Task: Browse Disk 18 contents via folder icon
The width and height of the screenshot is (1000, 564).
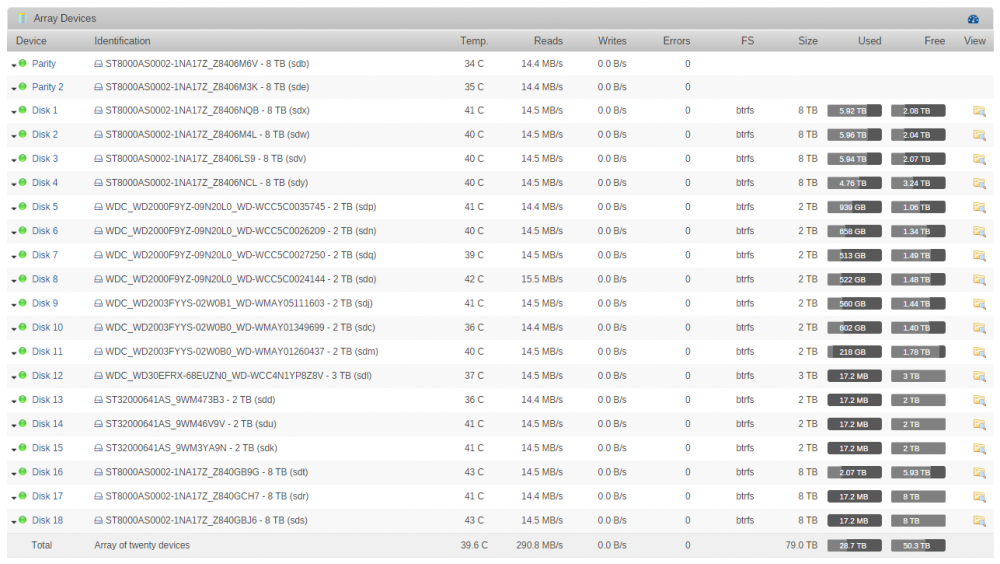Action: [x=979, y=521]
